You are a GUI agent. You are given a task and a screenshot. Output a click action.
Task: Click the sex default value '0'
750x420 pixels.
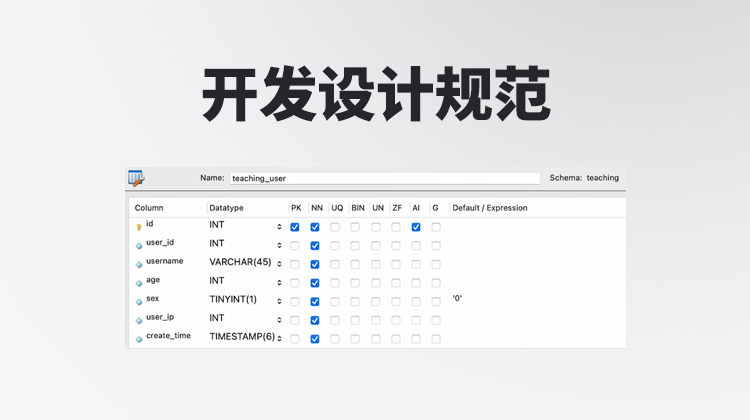click(x=458, y=298)
